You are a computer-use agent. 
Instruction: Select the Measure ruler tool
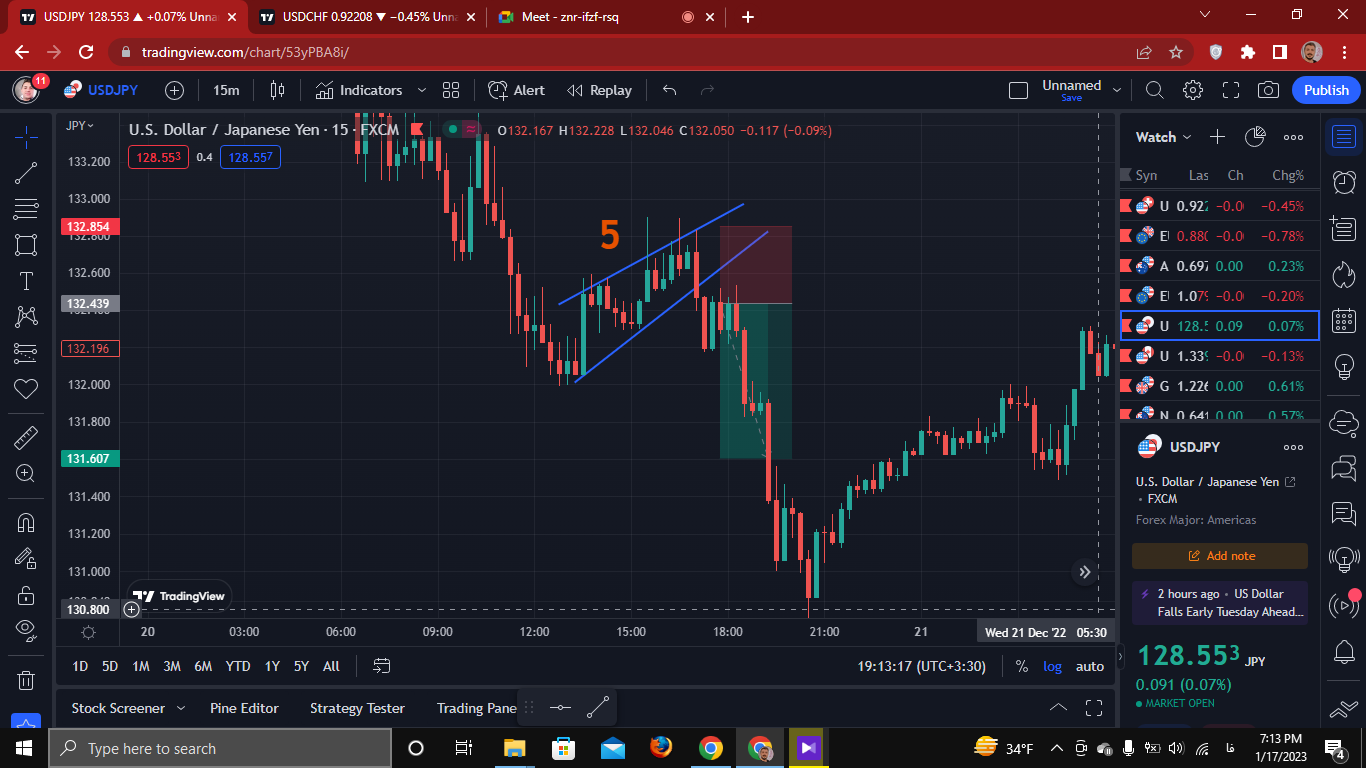(26, 437)
